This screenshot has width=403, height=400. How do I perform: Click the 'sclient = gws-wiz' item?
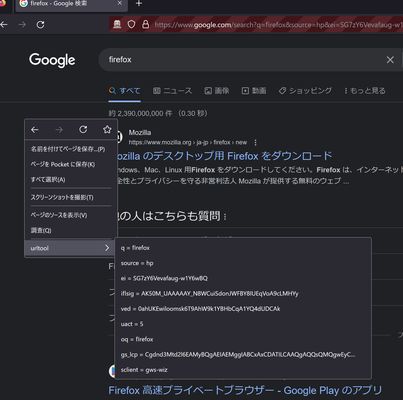(x=243, y=370)
